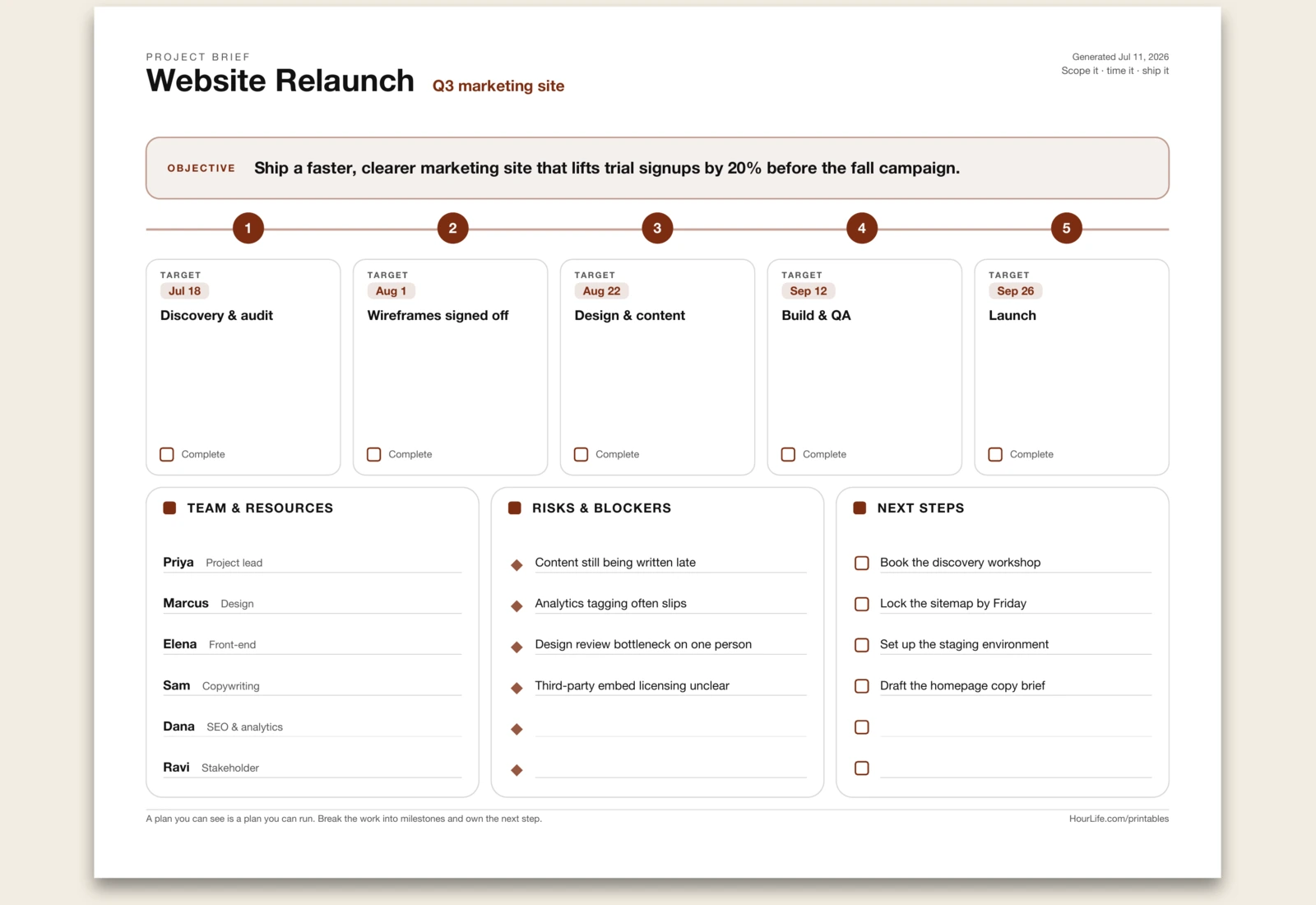Select team member Priya
The image size is (1316, 905).
[x=178, y=562]
